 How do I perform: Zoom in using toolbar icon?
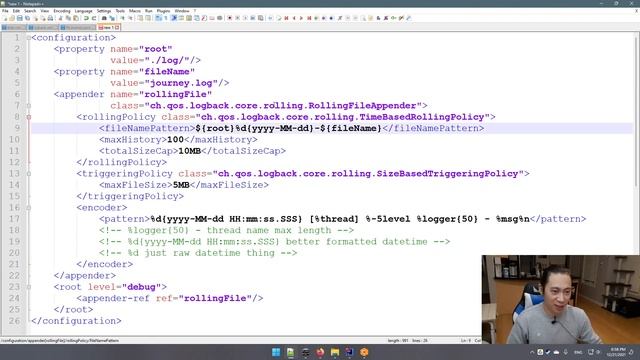pyautogui.click(x=122, y=18)
